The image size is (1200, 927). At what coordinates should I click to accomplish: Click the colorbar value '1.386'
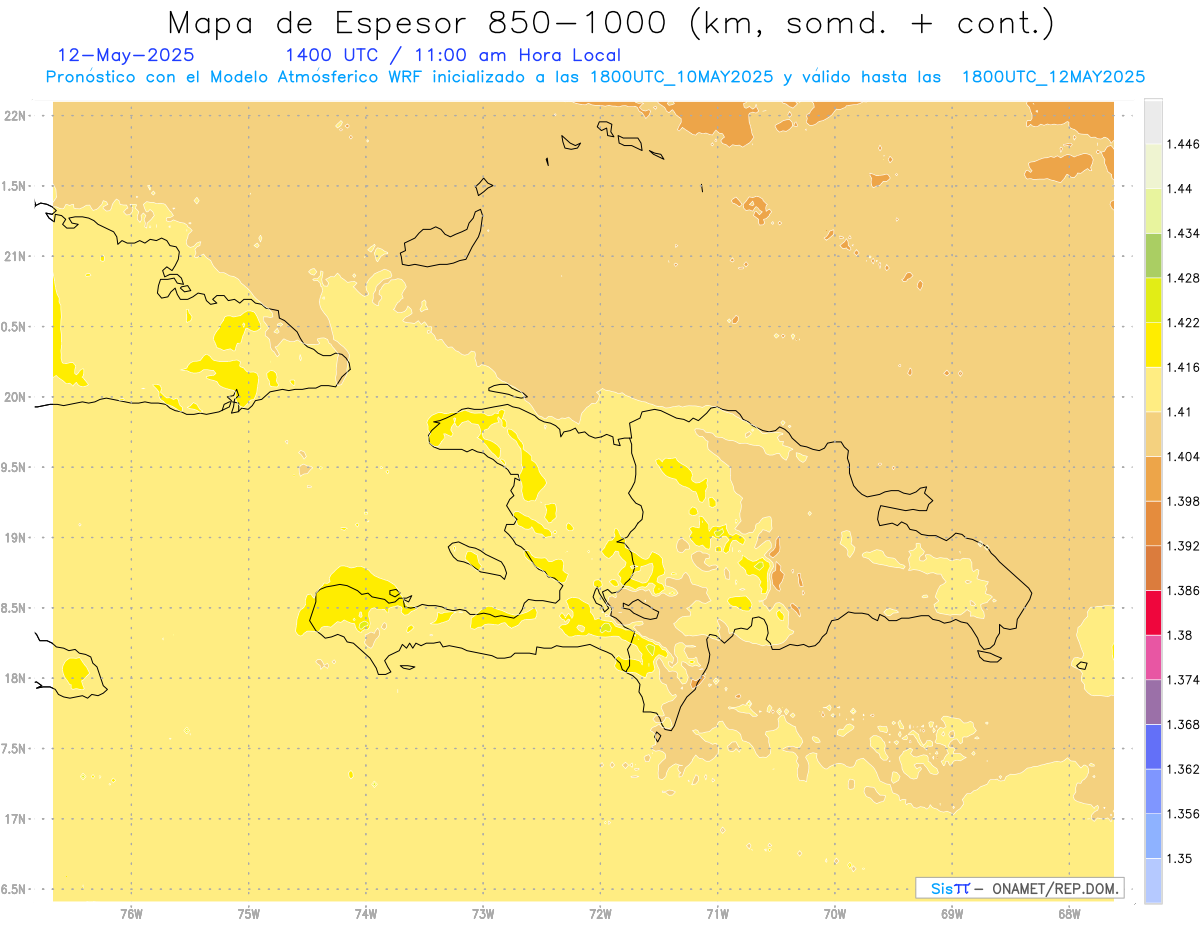pyautogui.click(x=1183, y=590)
